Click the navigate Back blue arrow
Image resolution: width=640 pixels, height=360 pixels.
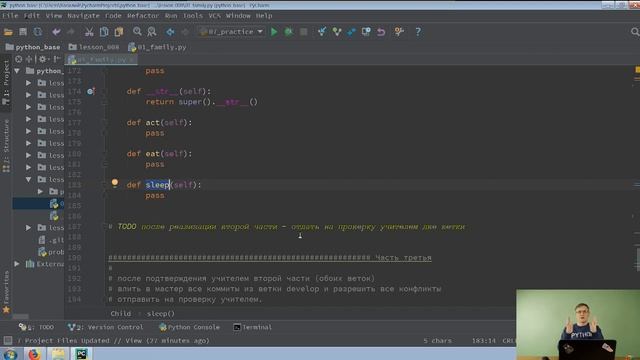170,32
